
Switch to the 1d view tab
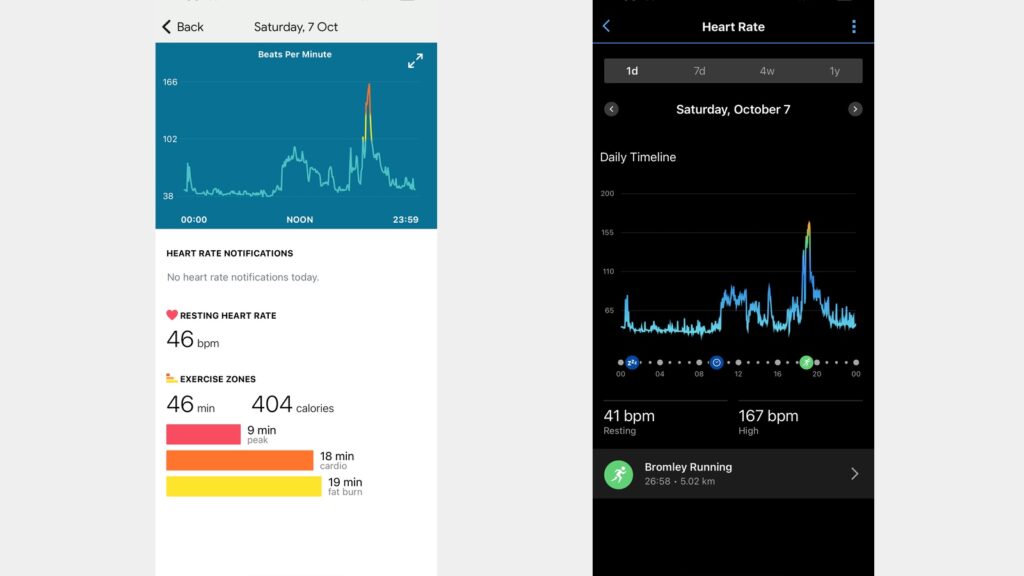coord(632,71)
